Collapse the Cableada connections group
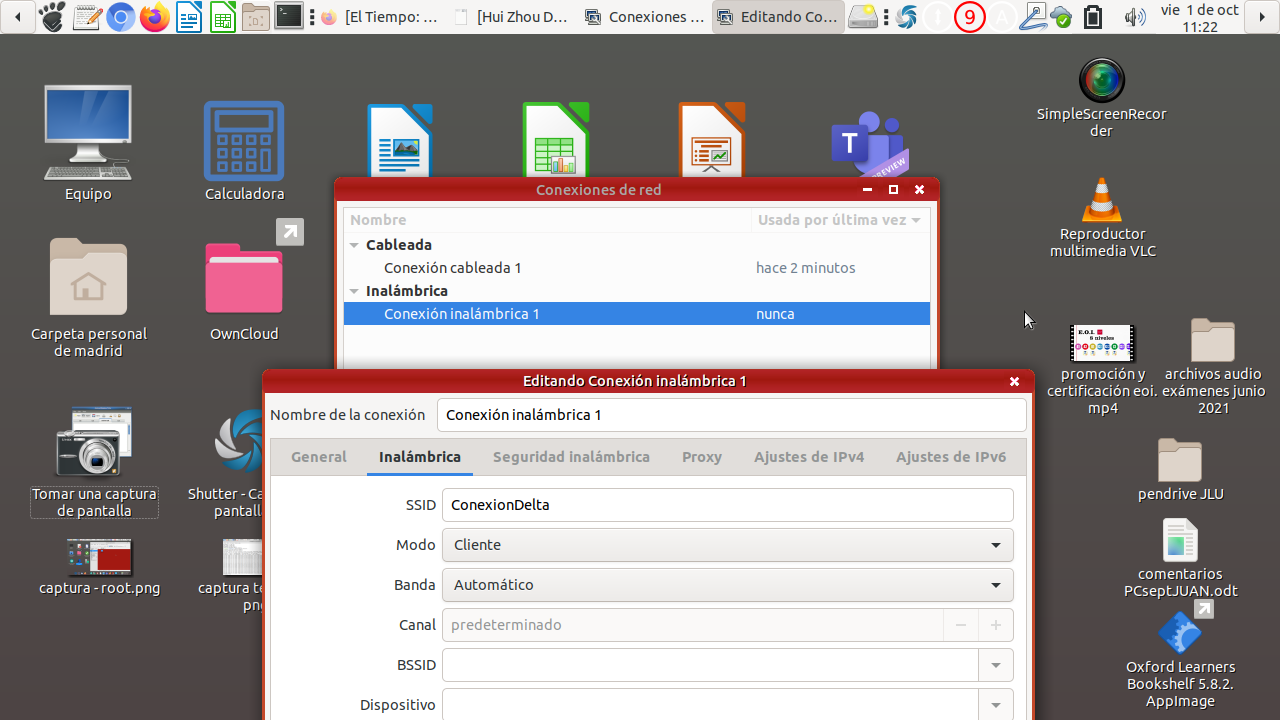The width and height of the screenshot is (1280, 720). point(354,244)
